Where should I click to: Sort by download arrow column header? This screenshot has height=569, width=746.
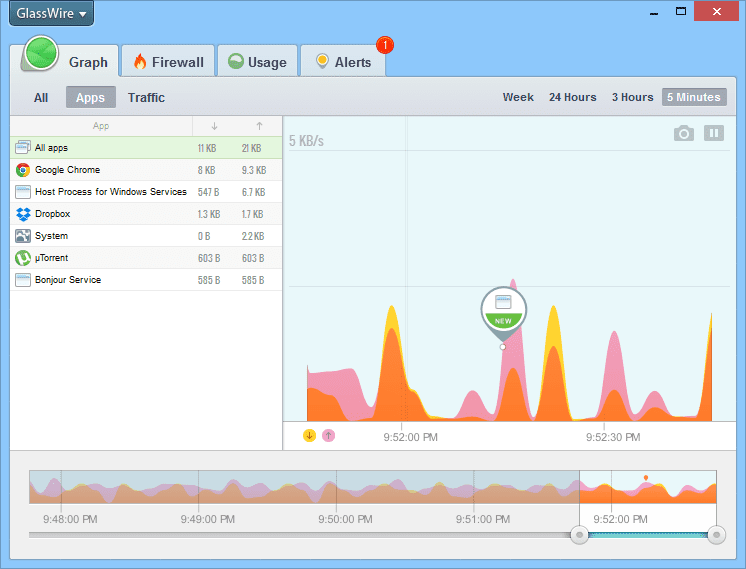point(214,126)
